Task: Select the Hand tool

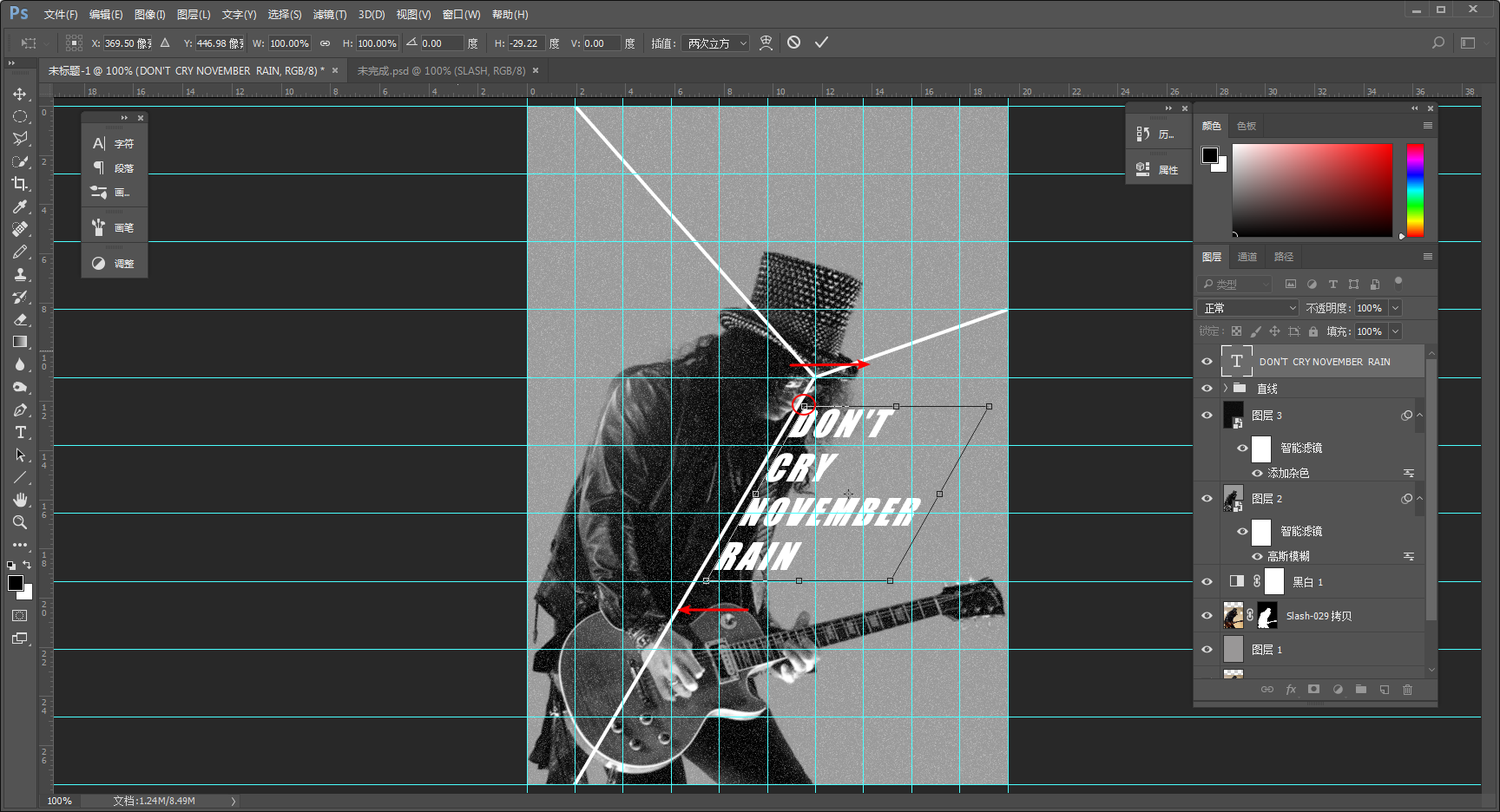Action: click(x=20, y=500)
